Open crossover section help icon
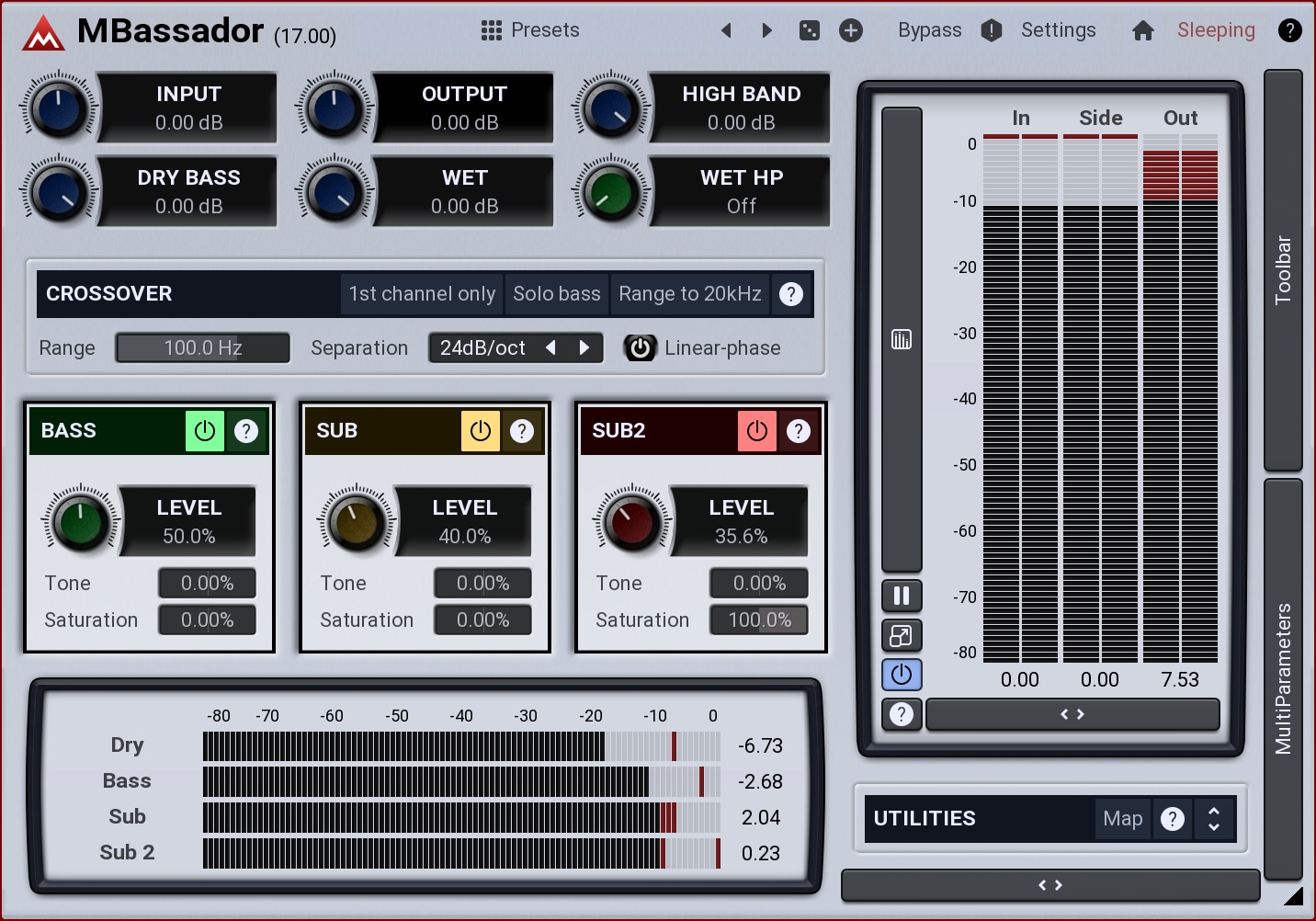This screenshot has width=1316, height=921. [x=790, y=294]
